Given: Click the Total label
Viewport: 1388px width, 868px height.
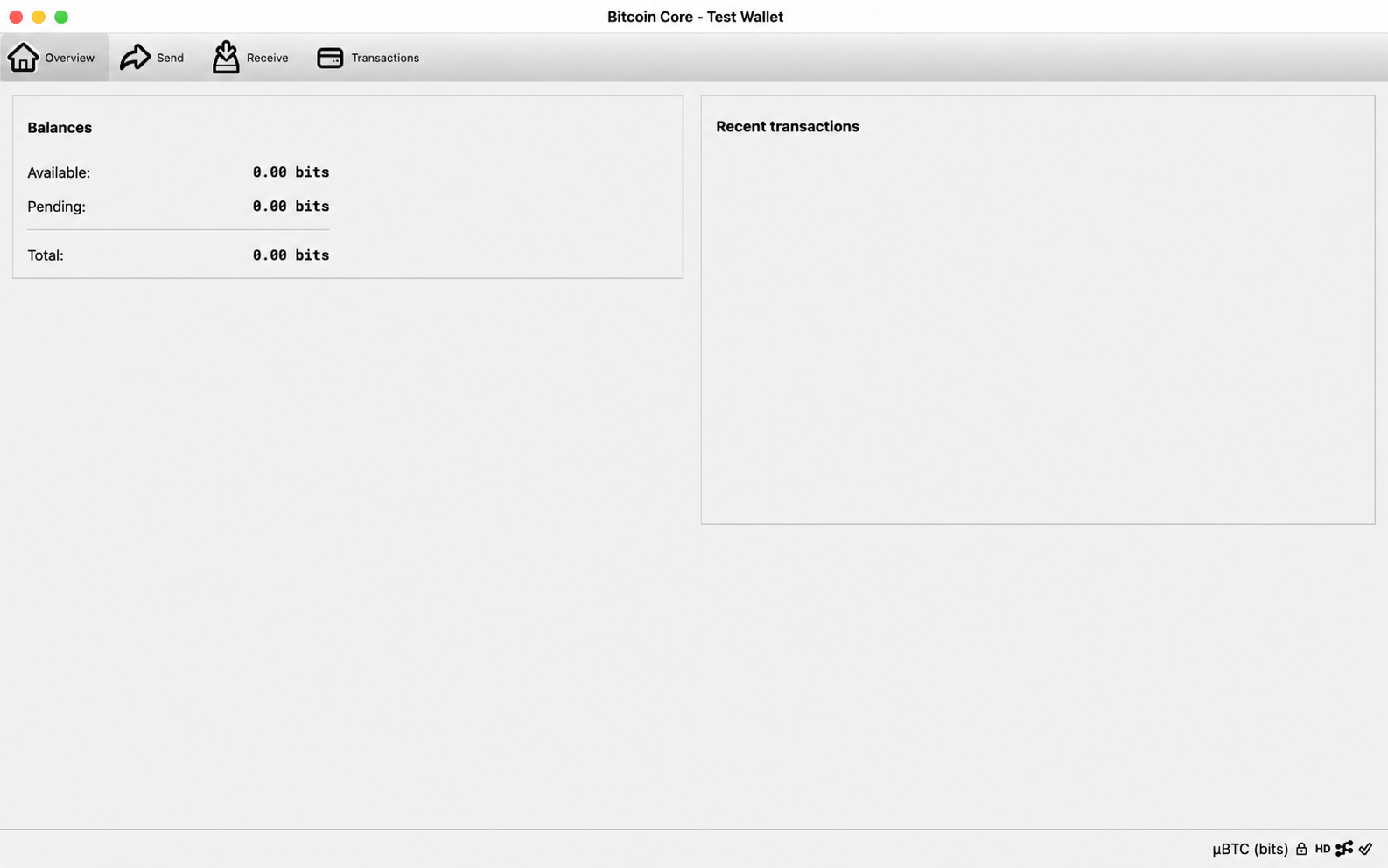Looking at the screenshot, I should (x=46, y=255).
